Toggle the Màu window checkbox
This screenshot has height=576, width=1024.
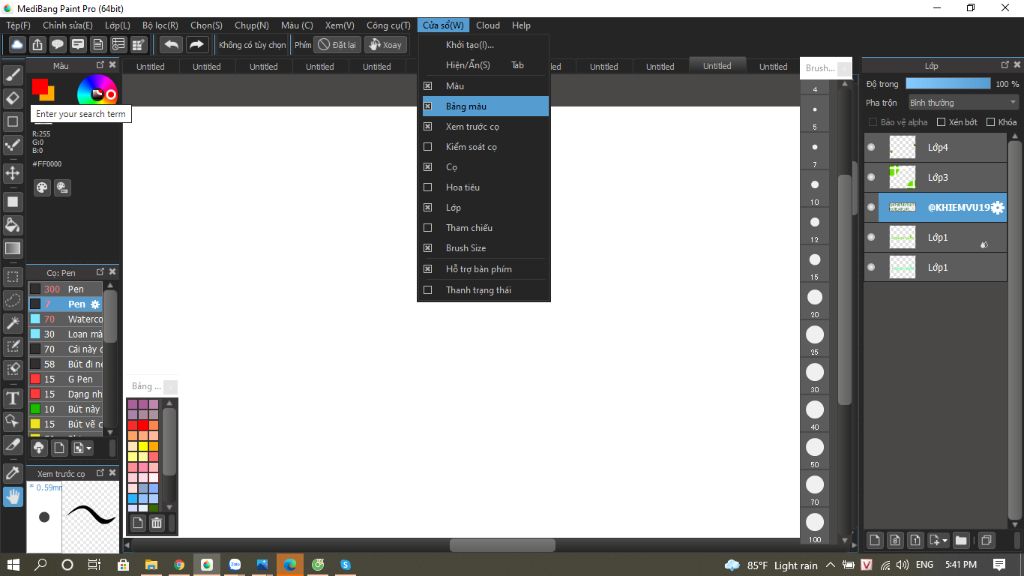coord(428,86)
